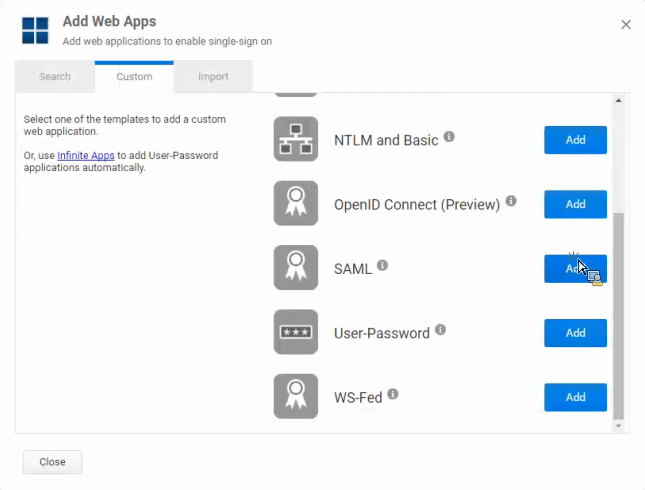Add the SAML template

coord(575,269)
